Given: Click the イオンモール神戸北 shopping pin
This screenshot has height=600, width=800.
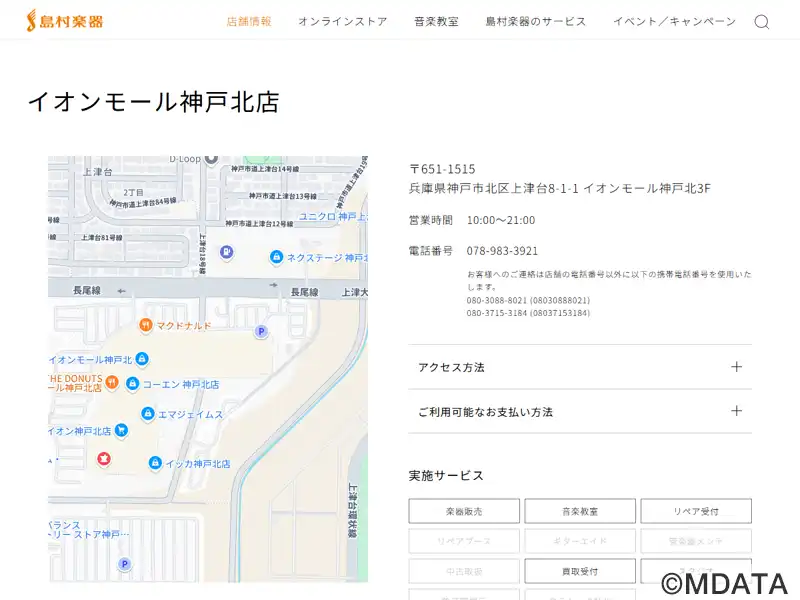Looking at the screenshot, I should (142, 359).
